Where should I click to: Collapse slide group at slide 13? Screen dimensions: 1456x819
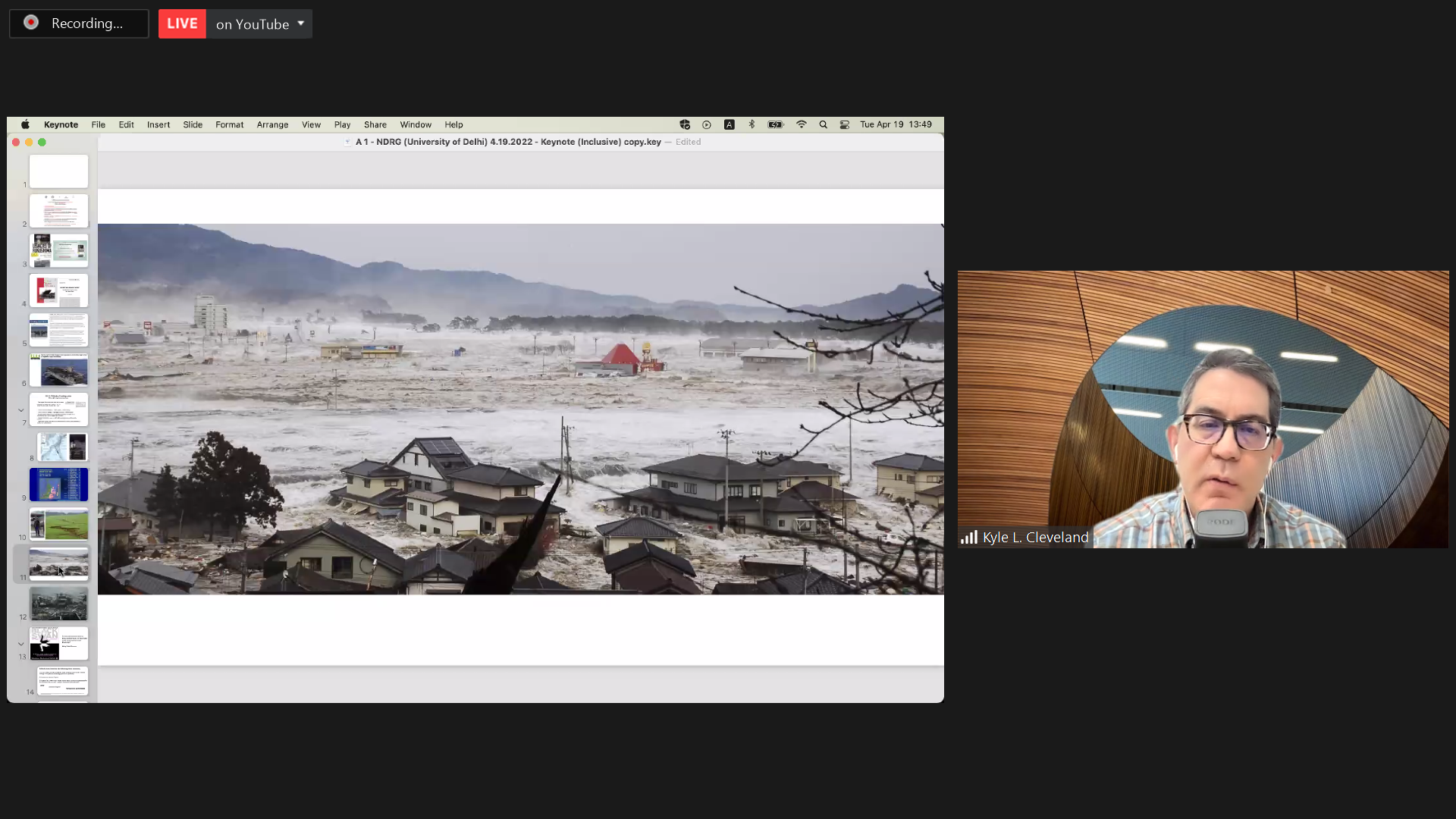(x=20, y=644)
